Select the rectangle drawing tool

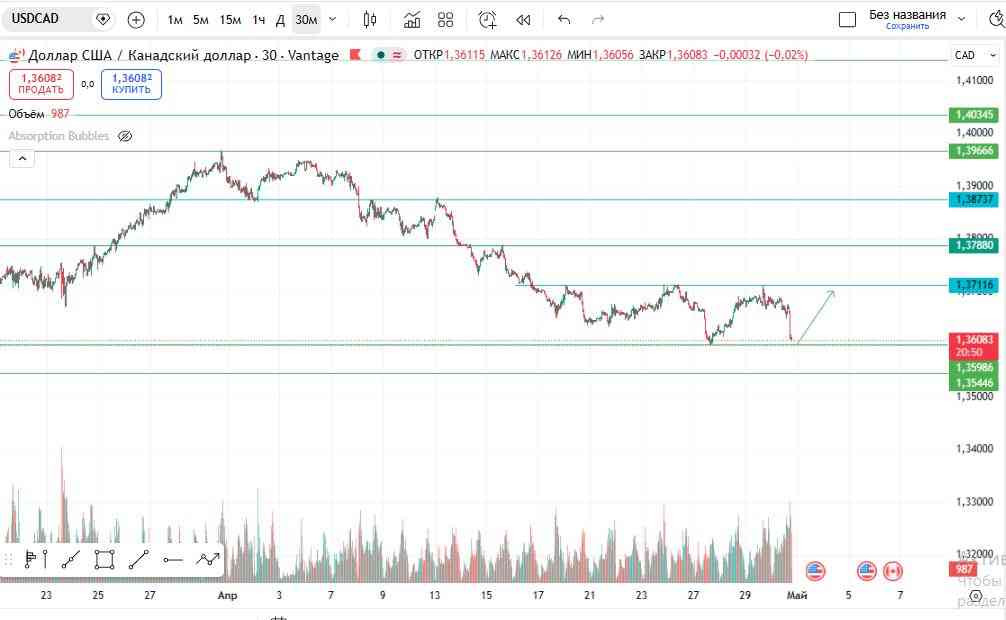[x=105, y=560]
